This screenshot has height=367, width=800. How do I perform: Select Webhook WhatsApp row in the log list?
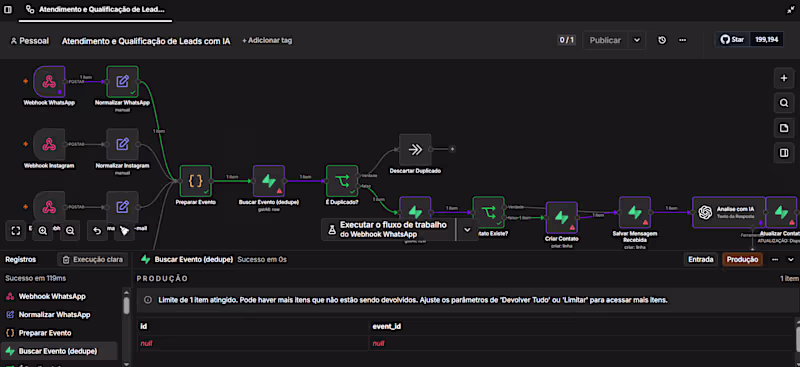61,296
